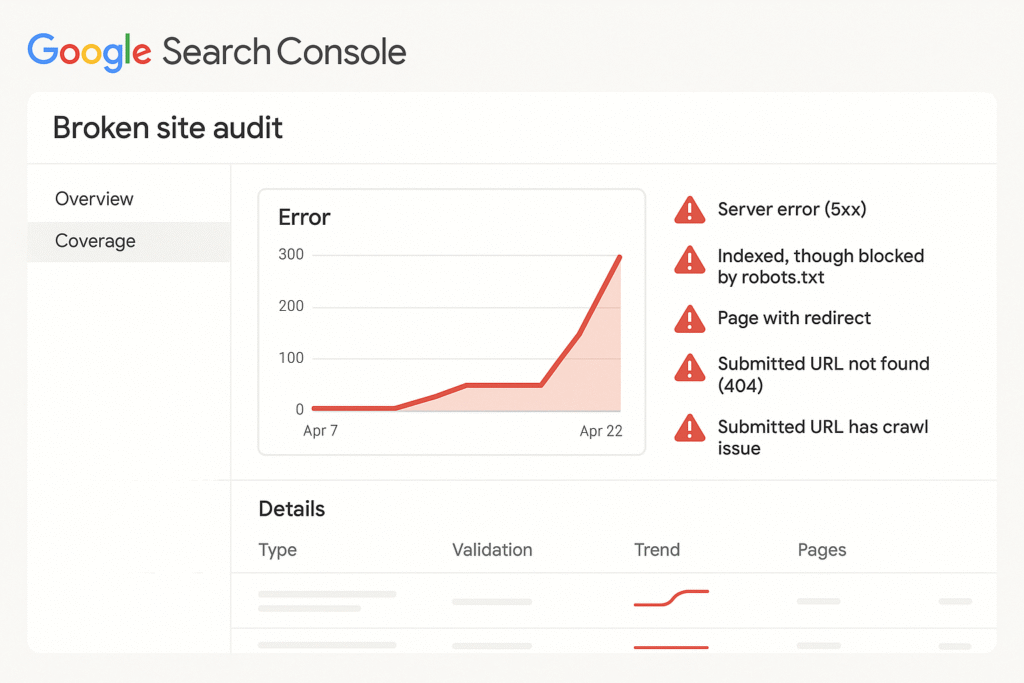
Task: Click the 300 y-axis label
Action: [291, 255]
